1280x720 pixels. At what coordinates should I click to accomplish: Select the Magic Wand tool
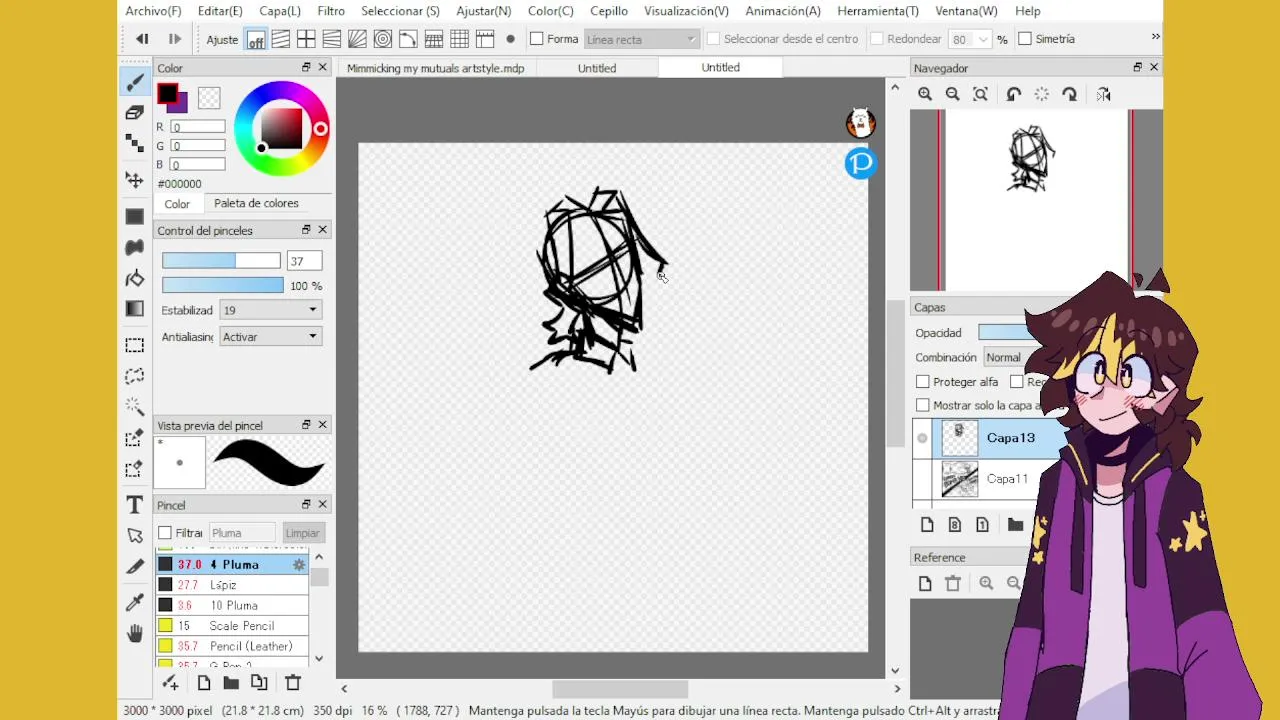click(134, 407)
